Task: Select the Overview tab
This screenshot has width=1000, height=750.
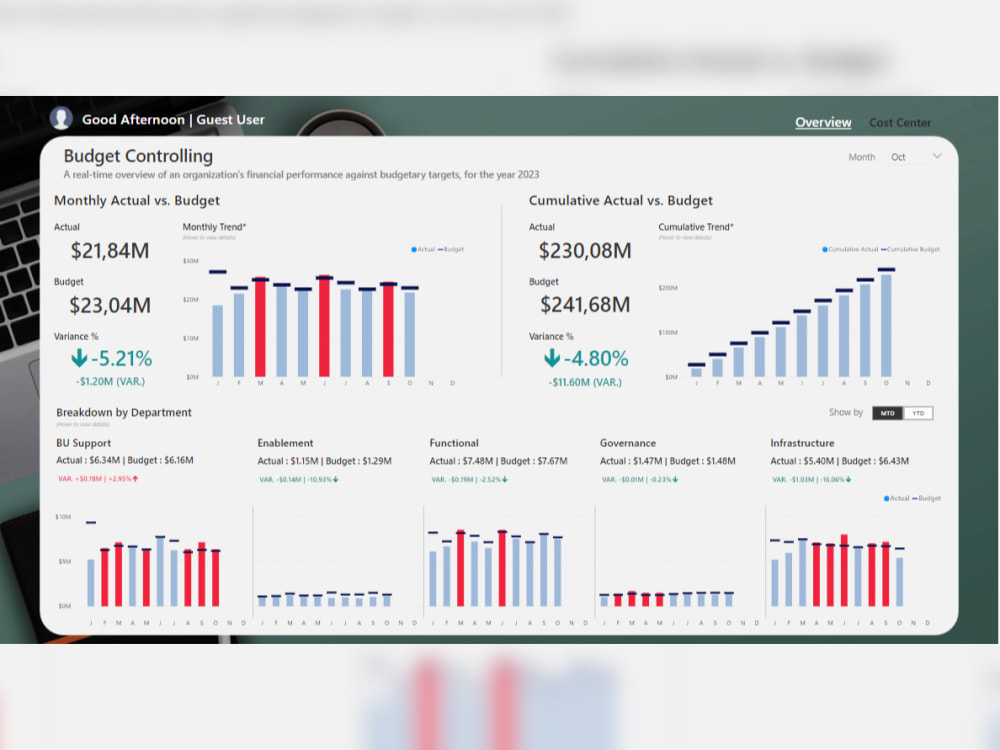Action: tap(822, 122)
